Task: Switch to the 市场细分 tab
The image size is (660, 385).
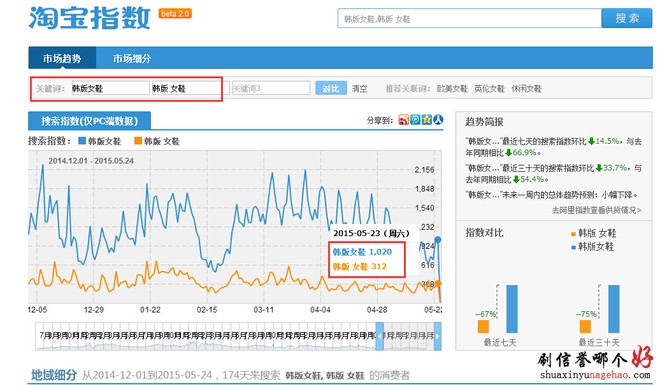Action: point(132,58)
